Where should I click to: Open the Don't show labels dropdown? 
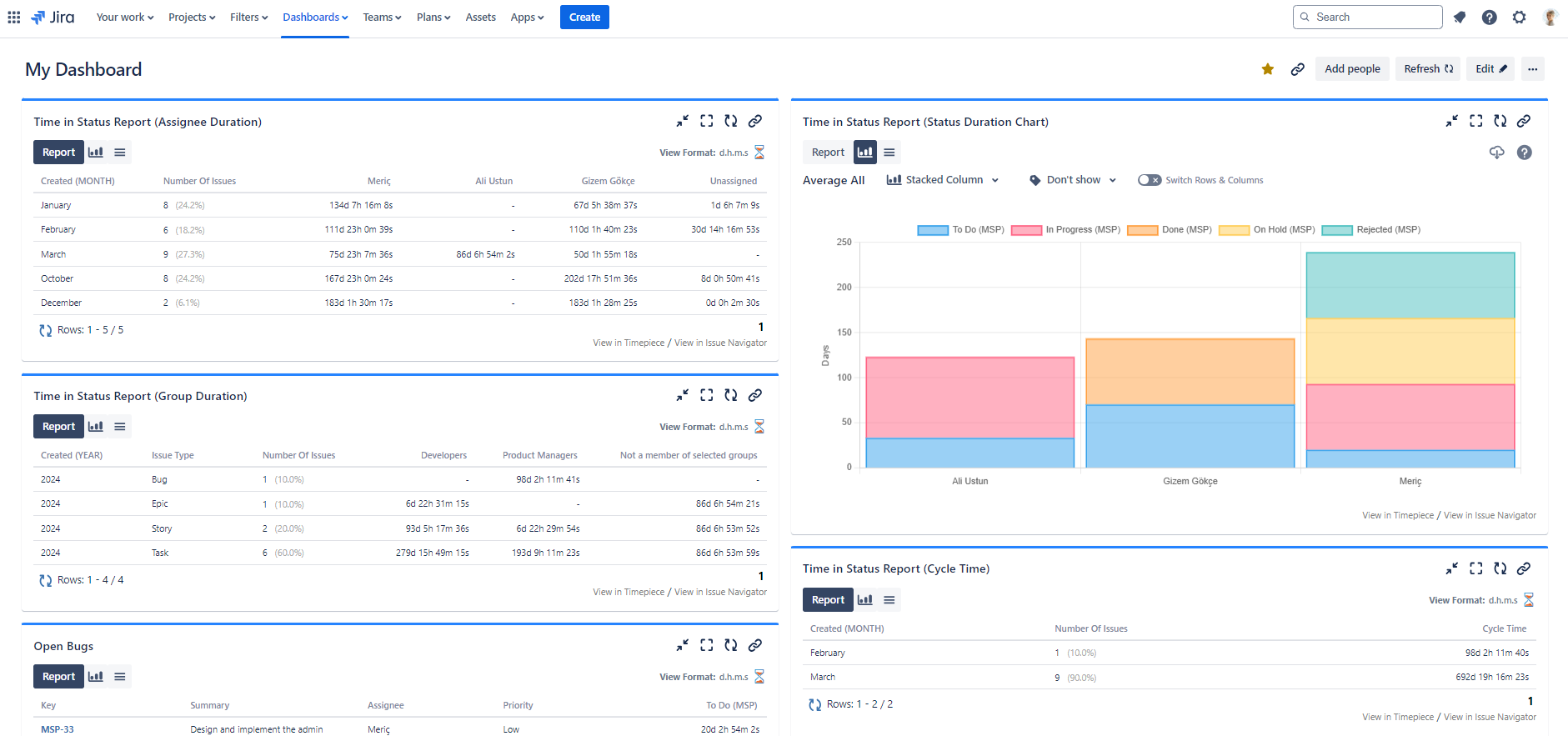coord(1073,180)
